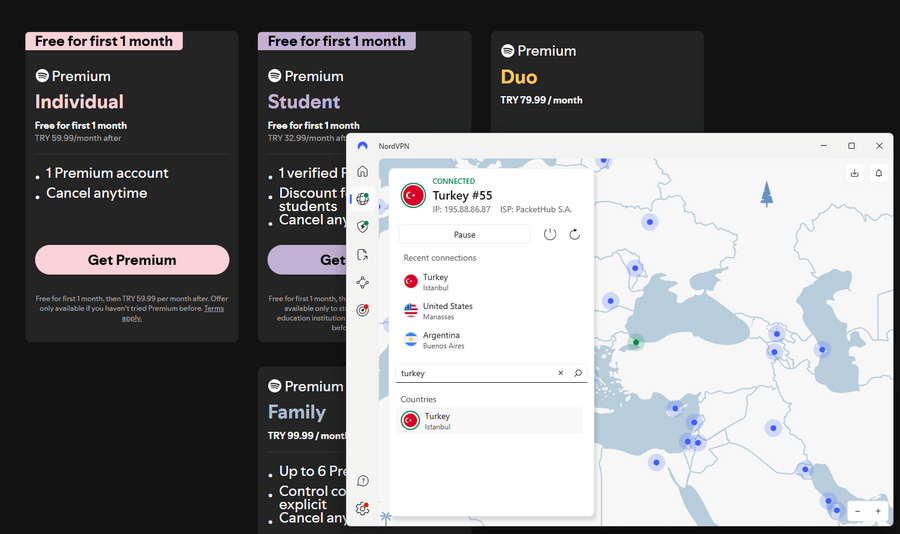Maximize the NordVPN window

click(851, 146)
